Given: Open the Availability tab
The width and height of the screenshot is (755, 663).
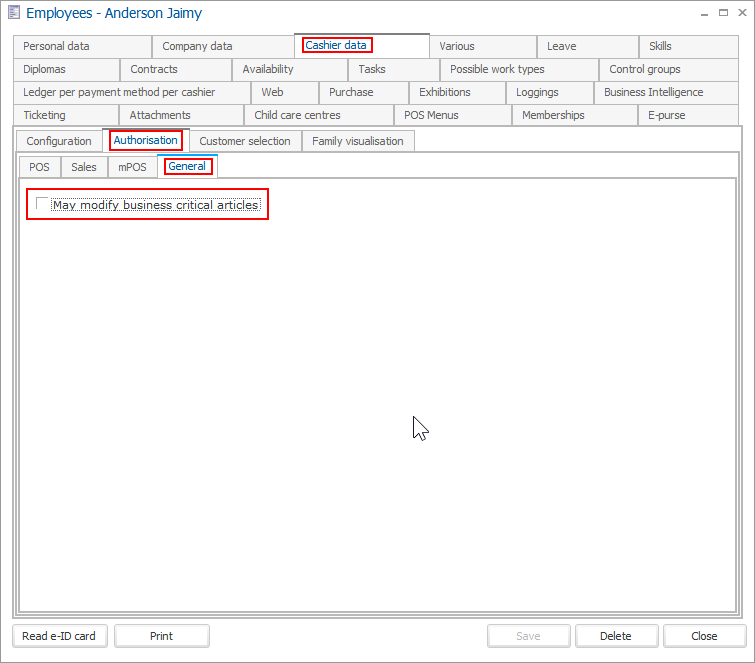Looking at the screenshot, I should pos(268,69).
